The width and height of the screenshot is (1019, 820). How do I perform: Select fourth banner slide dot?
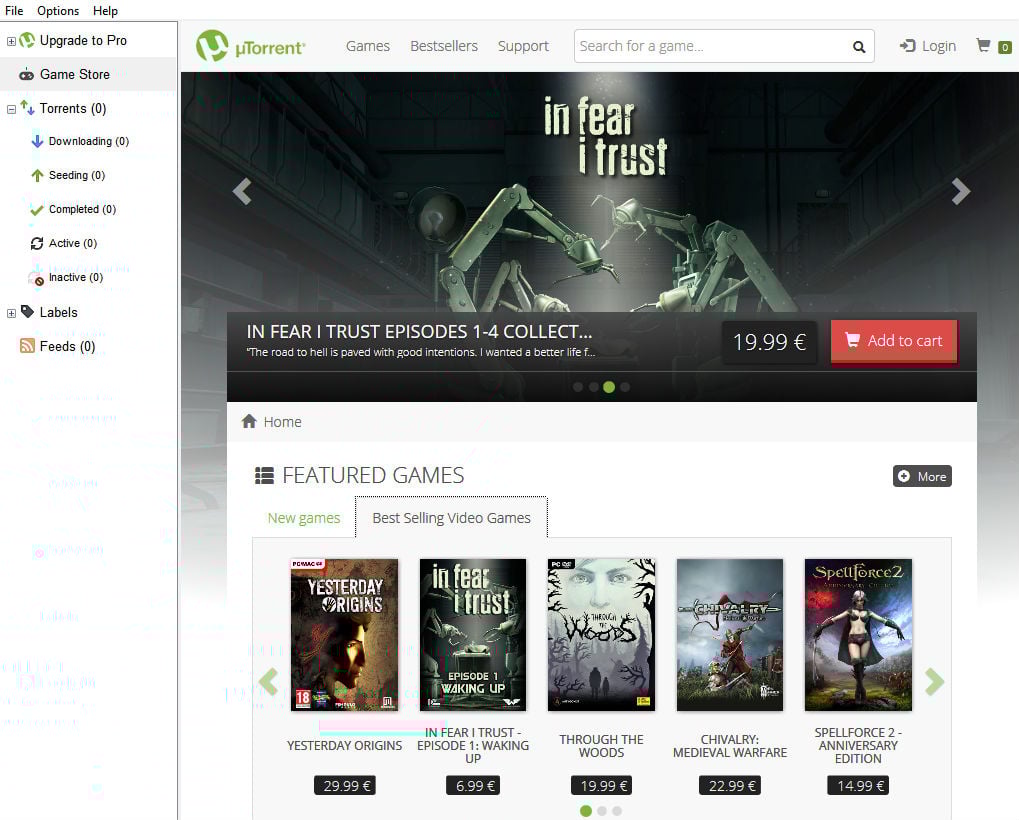pyautogui.click(x=625, y=387)
